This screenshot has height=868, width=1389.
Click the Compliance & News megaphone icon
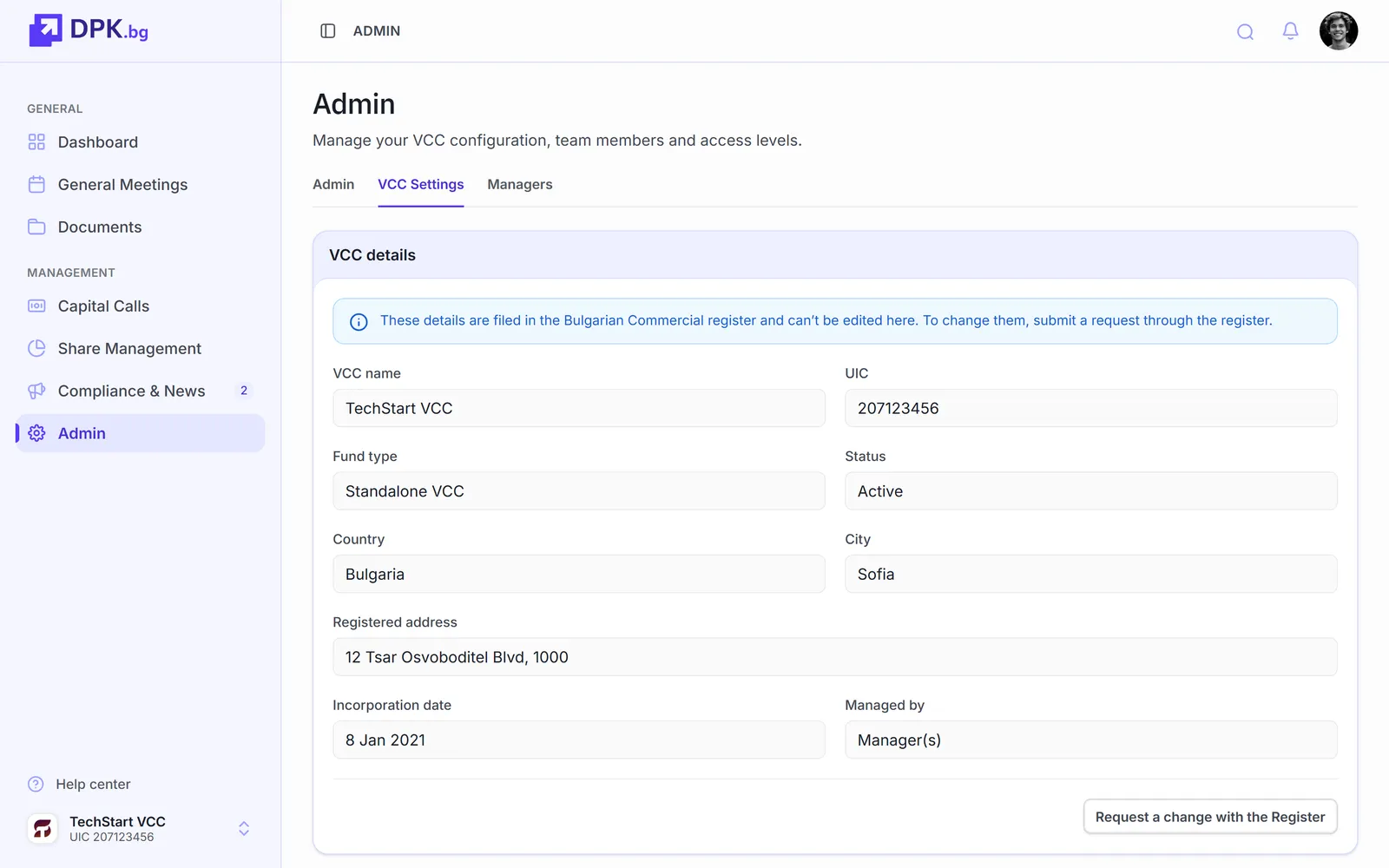pyautogui.click(x=36, y=391)
